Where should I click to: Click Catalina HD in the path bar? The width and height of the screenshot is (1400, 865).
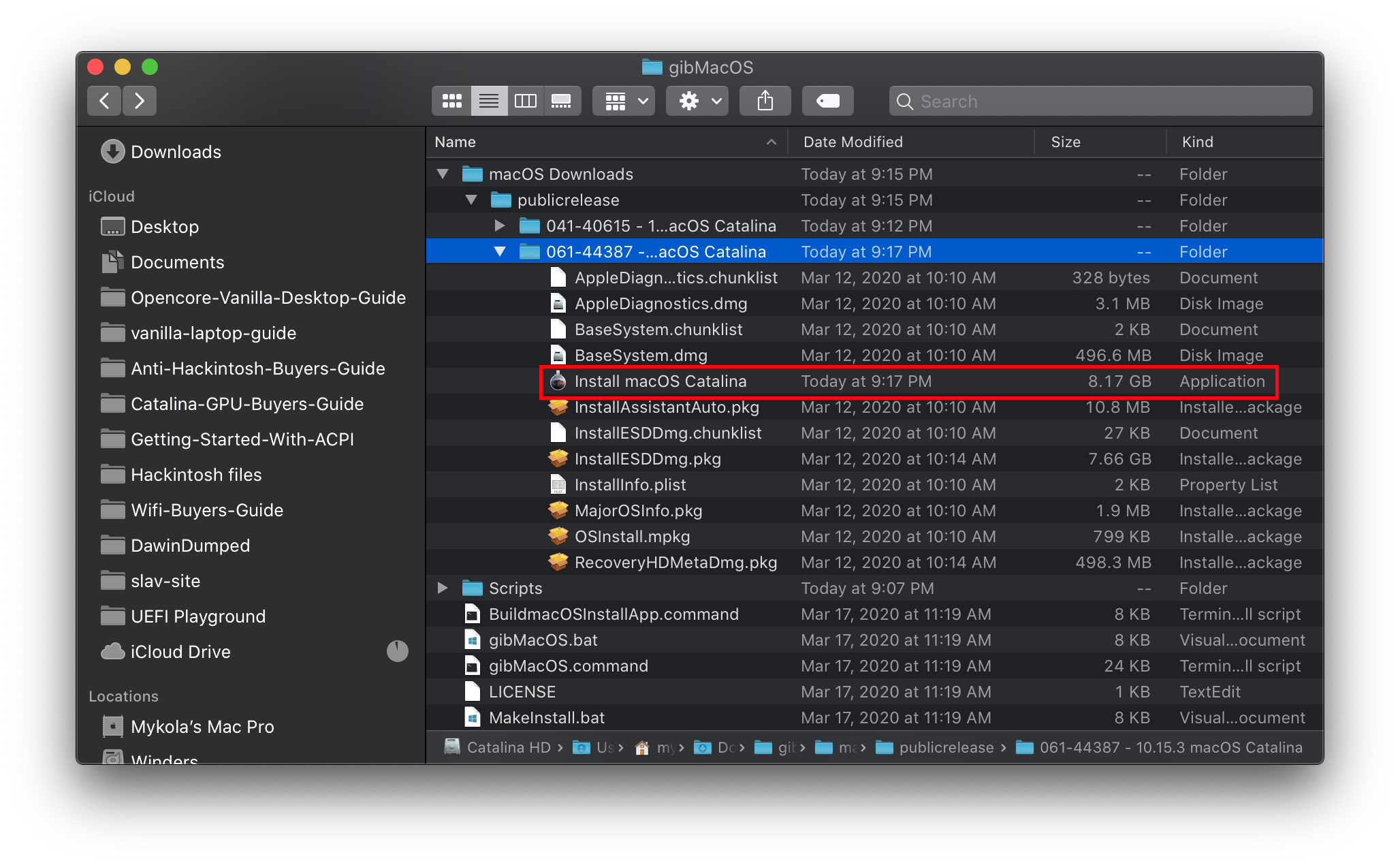[497, 747]
